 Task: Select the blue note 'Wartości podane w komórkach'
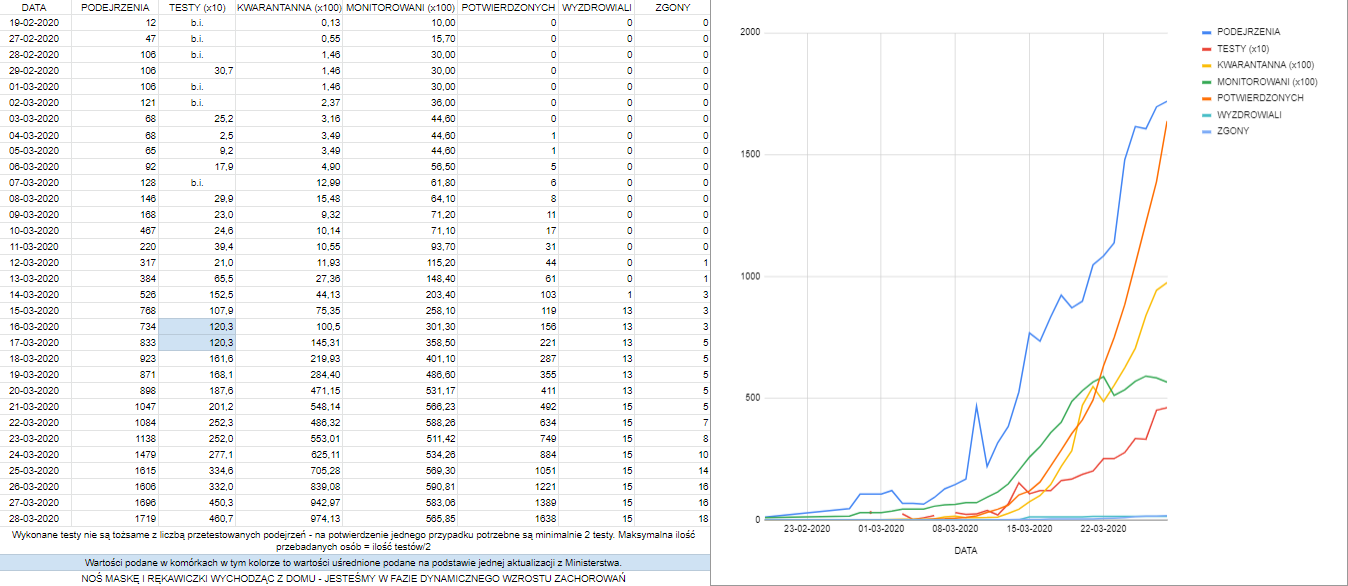pyautogui.click(x=355, y=563)
